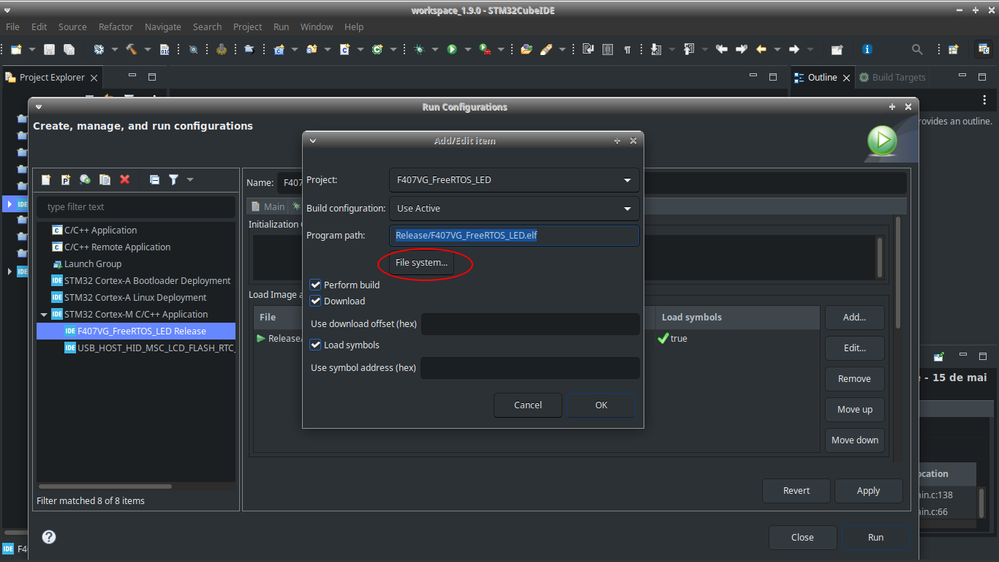Open the Refactor menu
This screenshot has height=562, width=999.
[115, 27]
